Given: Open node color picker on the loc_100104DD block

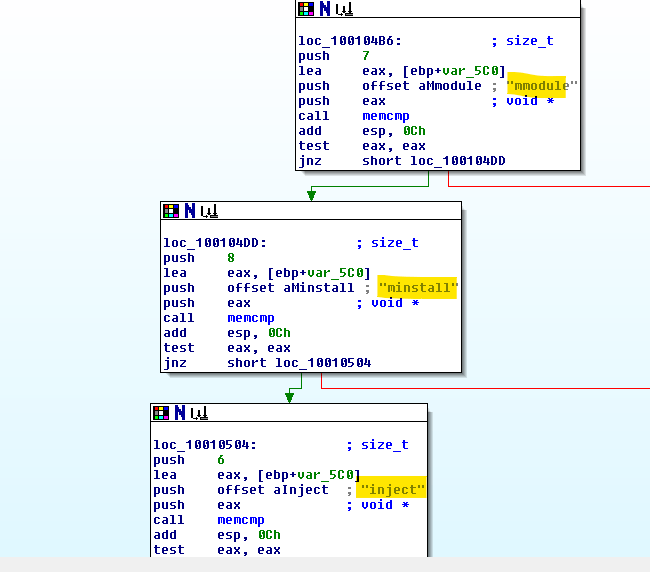Looking at the screenshot, I should 171,211.
